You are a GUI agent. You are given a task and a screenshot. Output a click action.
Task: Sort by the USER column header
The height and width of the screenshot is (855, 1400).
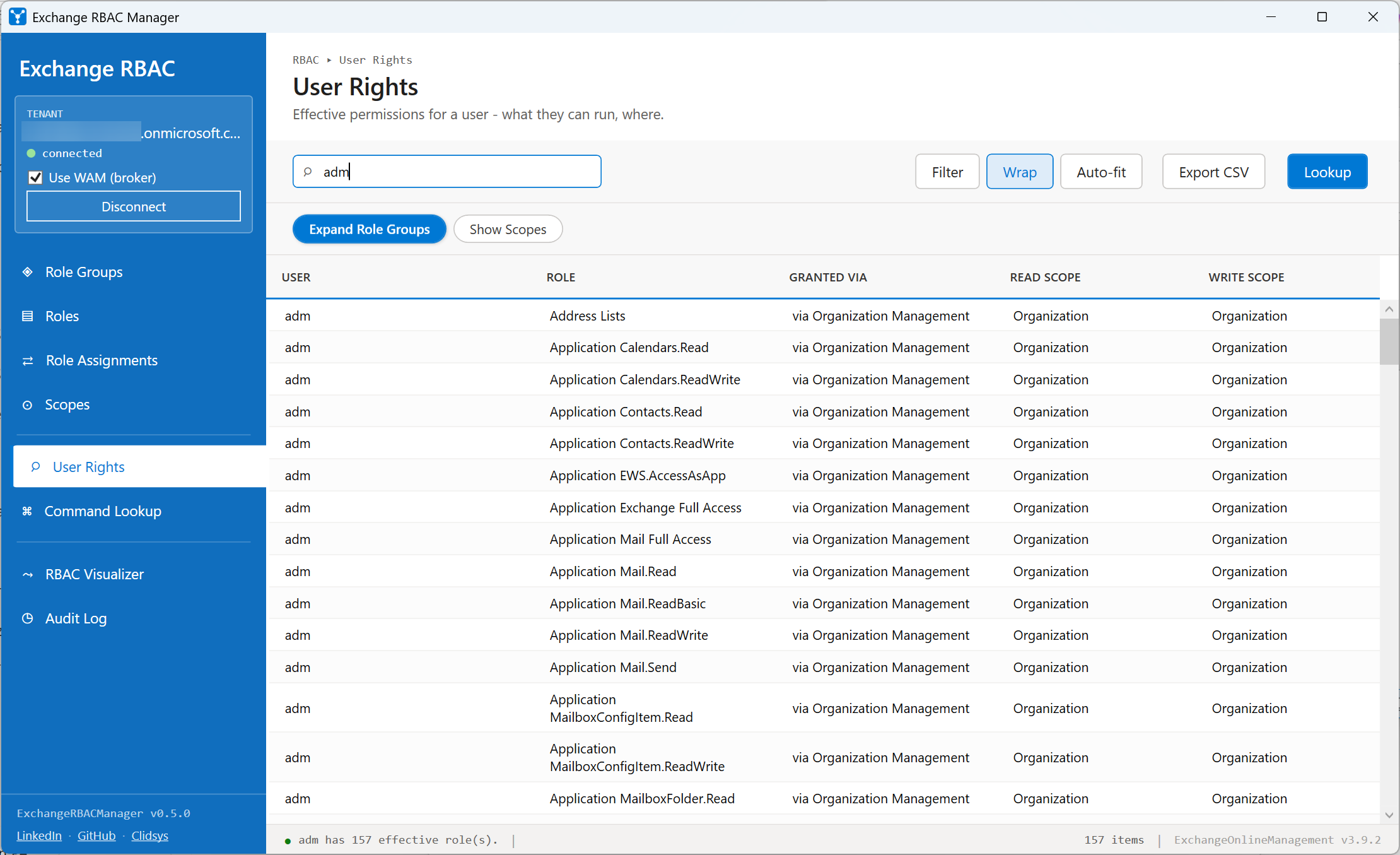296,277
